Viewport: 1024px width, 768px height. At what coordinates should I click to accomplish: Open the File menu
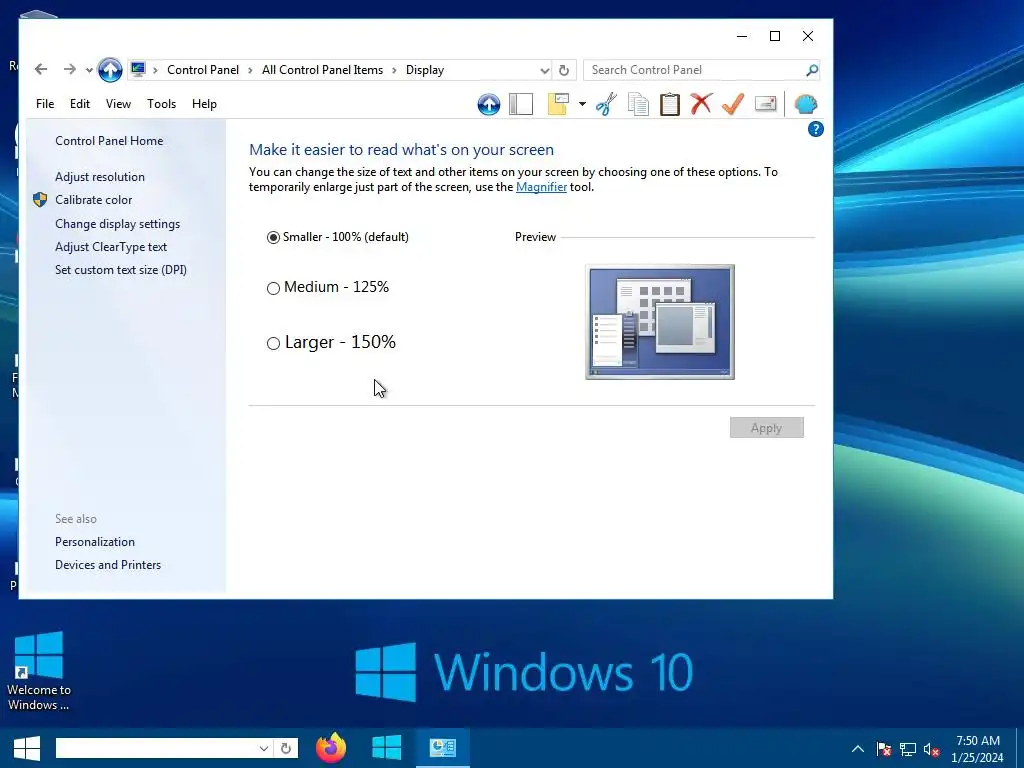click(45, 104)
